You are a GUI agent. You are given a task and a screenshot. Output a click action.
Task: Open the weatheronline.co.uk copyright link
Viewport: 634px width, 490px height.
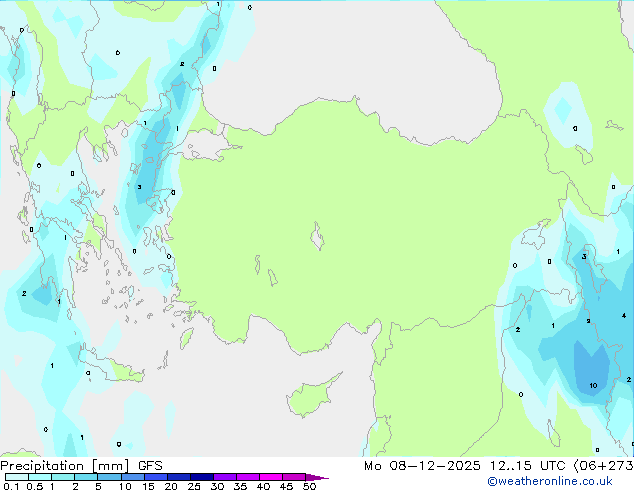550,481
